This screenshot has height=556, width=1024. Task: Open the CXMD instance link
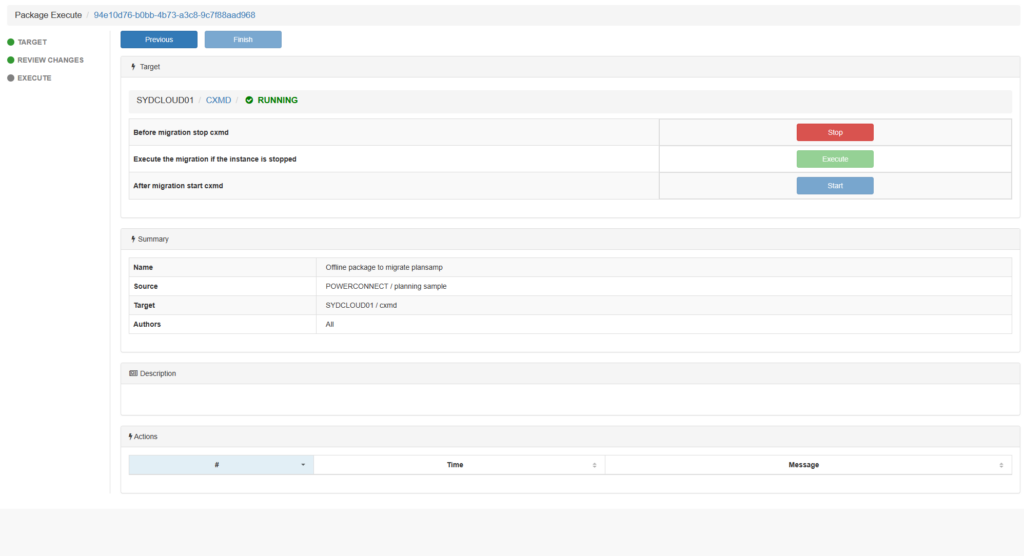[218, 100]
